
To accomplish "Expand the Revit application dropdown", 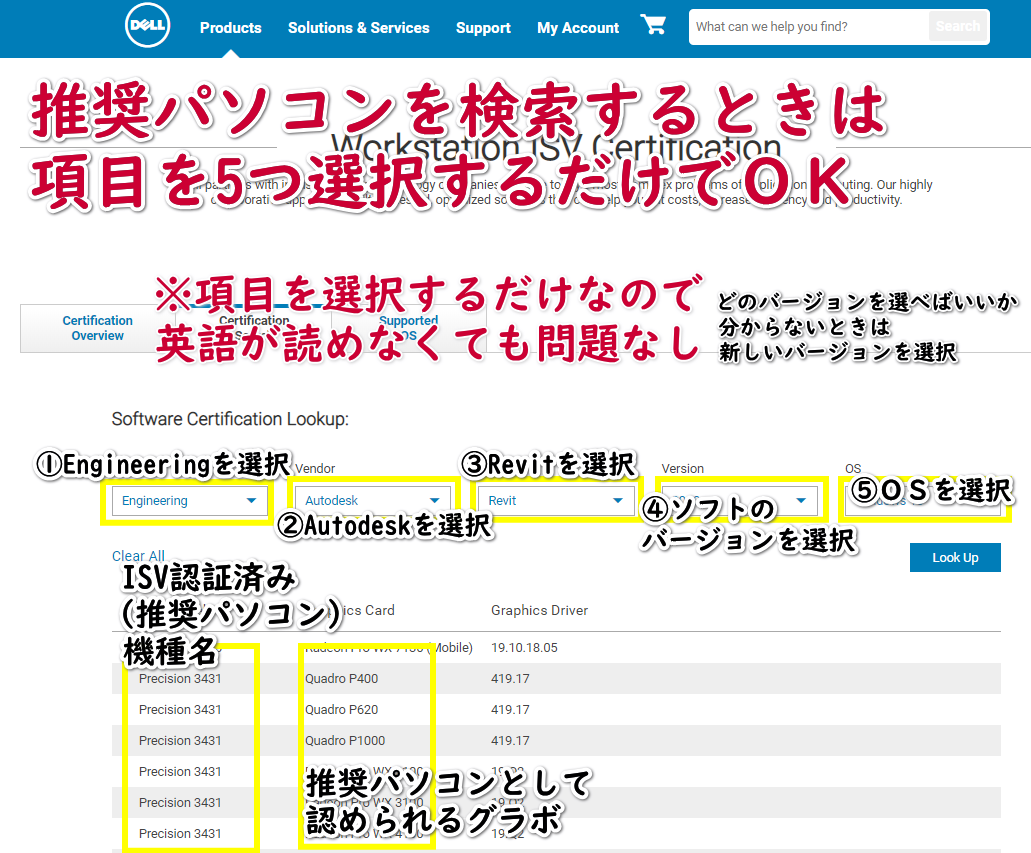I will pos(556,500).
